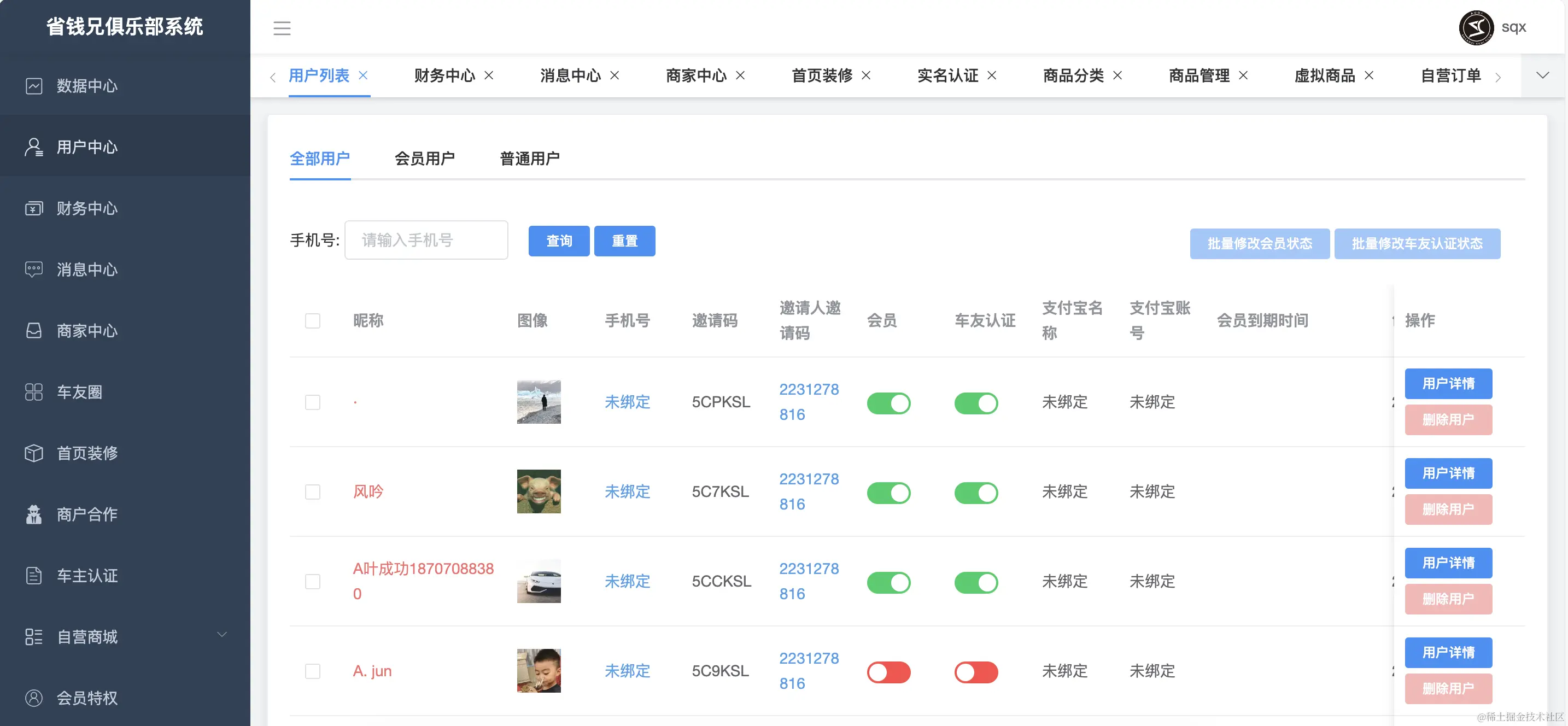Screen dimensions: 1568x726
Task: Click the 财务中心 sidebar yen icon
Action: 34,208
